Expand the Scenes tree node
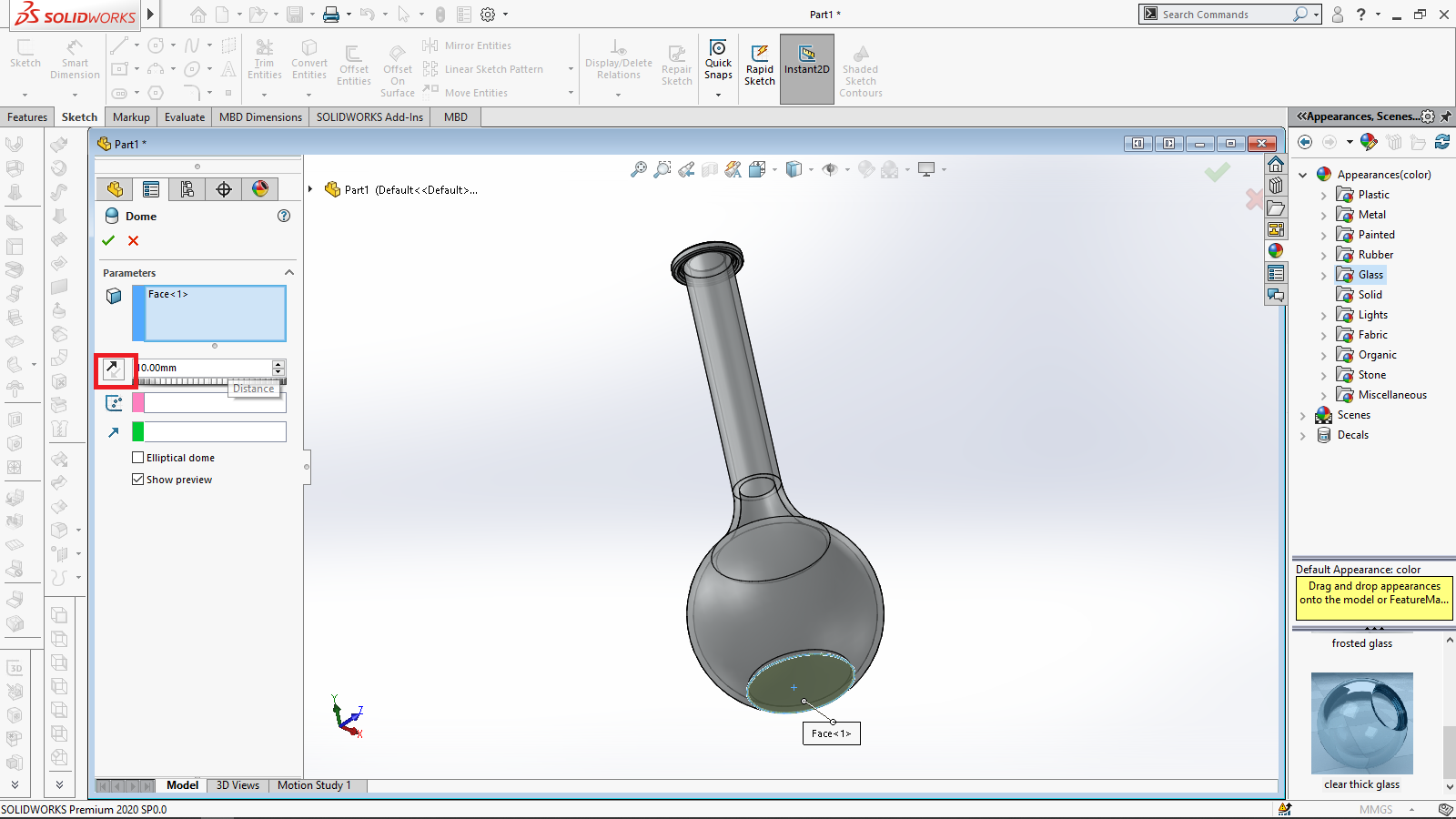 click(1302, 415)
